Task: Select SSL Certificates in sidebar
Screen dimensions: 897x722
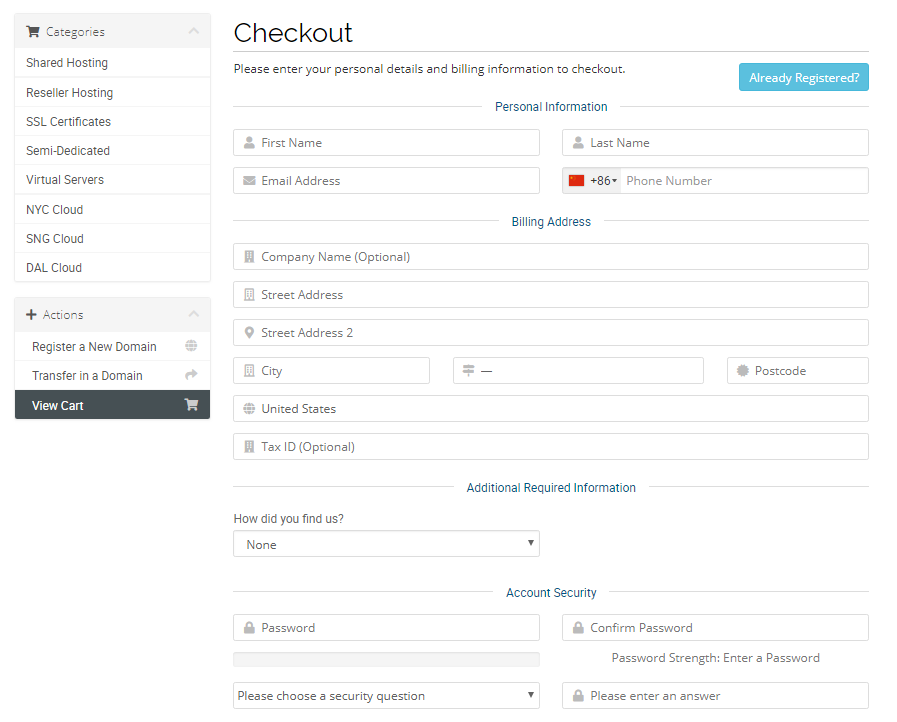Action: [x=68, y=122]
